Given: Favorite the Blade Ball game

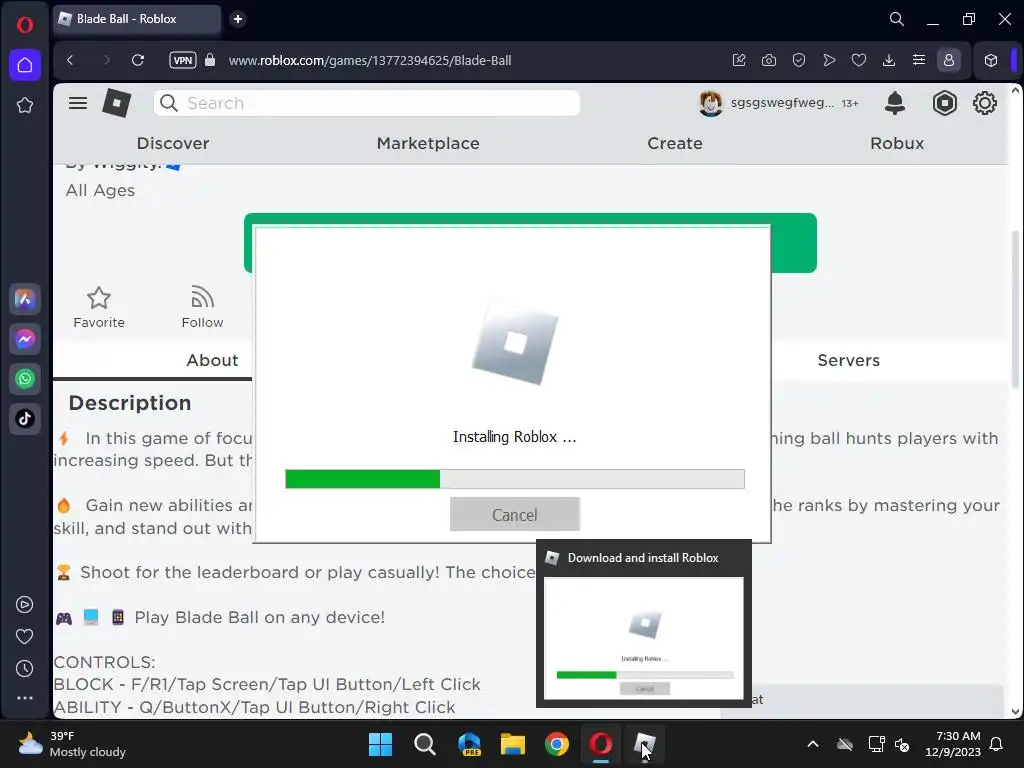Looking at the screenshot, I should coord(99,308).
